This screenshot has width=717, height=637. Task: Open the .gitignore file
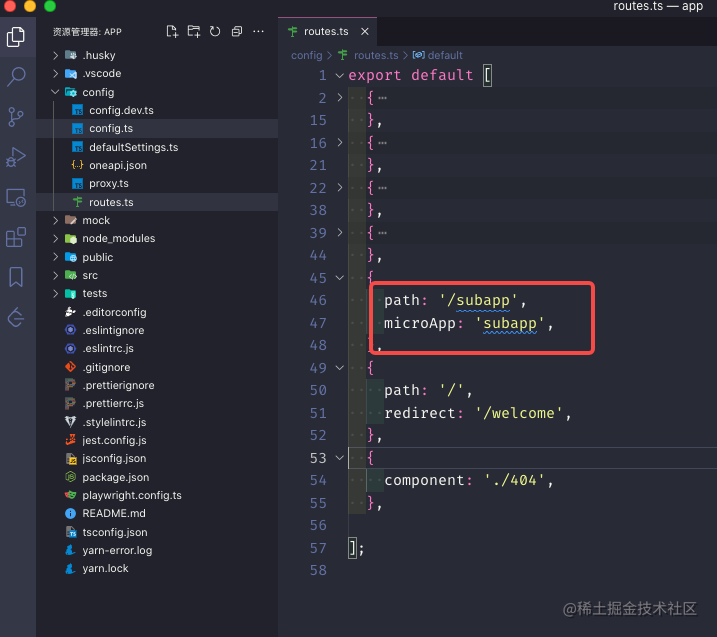pos(157,367)
